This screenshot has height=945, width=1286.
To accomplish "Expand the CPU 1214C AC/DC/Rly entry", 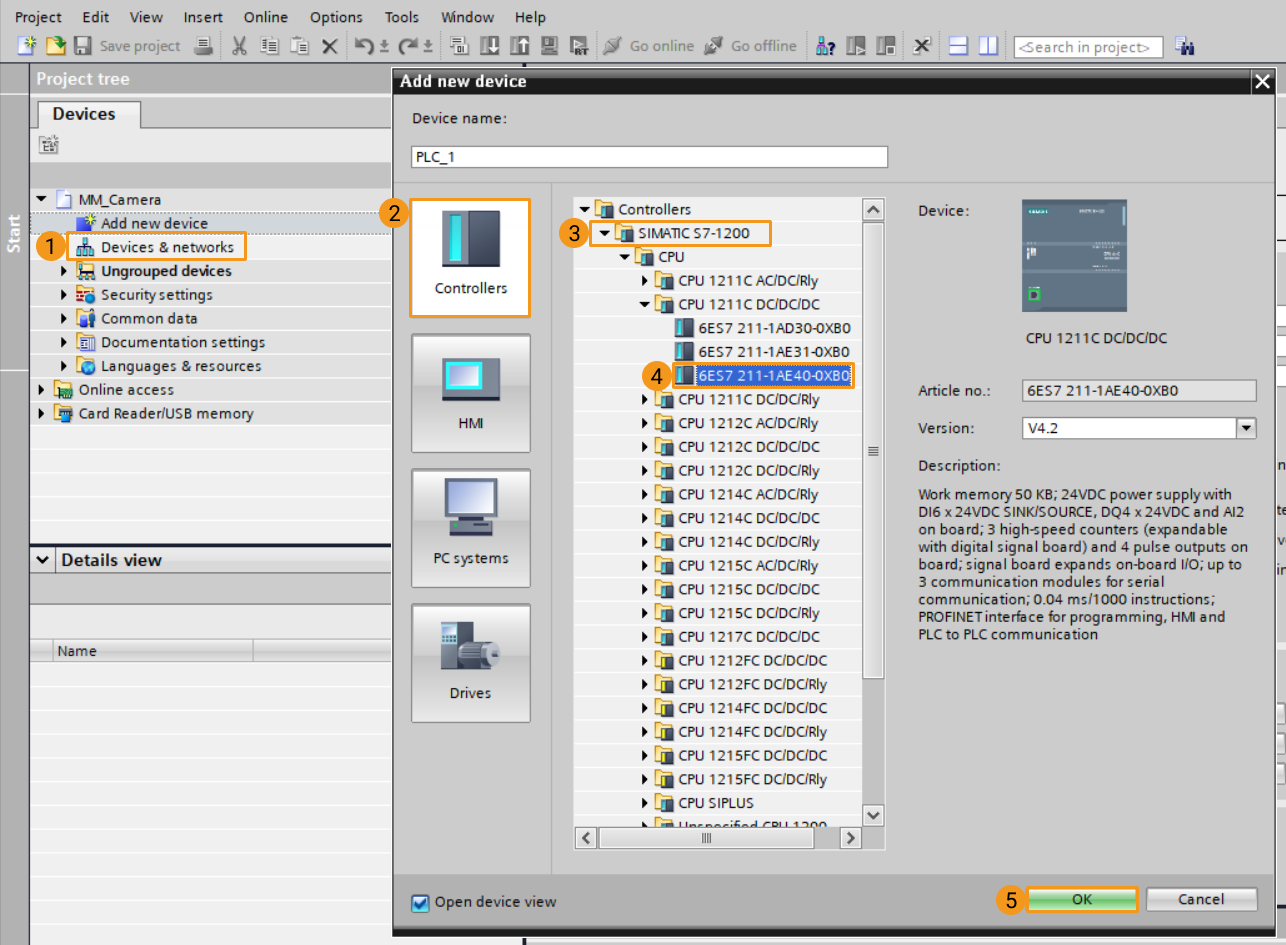I will click(x=645, y=494).
